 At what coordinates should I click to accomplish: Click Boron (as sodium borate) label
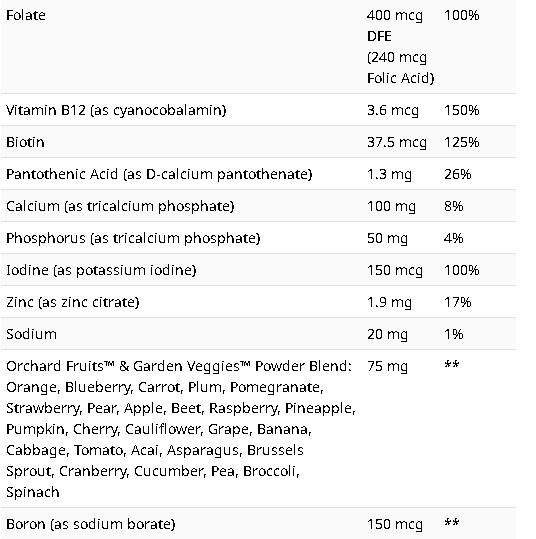pyautogui.click(x=91, y=524)
